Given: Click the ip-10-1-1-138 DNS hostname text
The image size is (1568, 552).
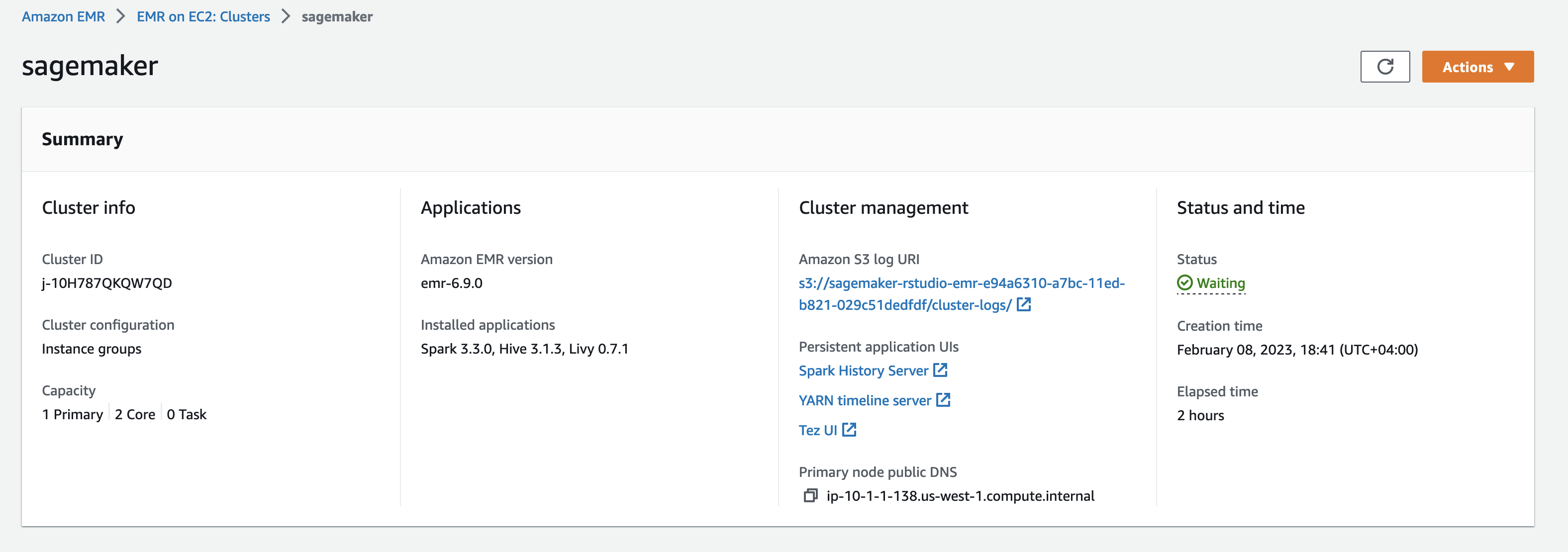Looking at the screenshot, I should pos(960,496).
